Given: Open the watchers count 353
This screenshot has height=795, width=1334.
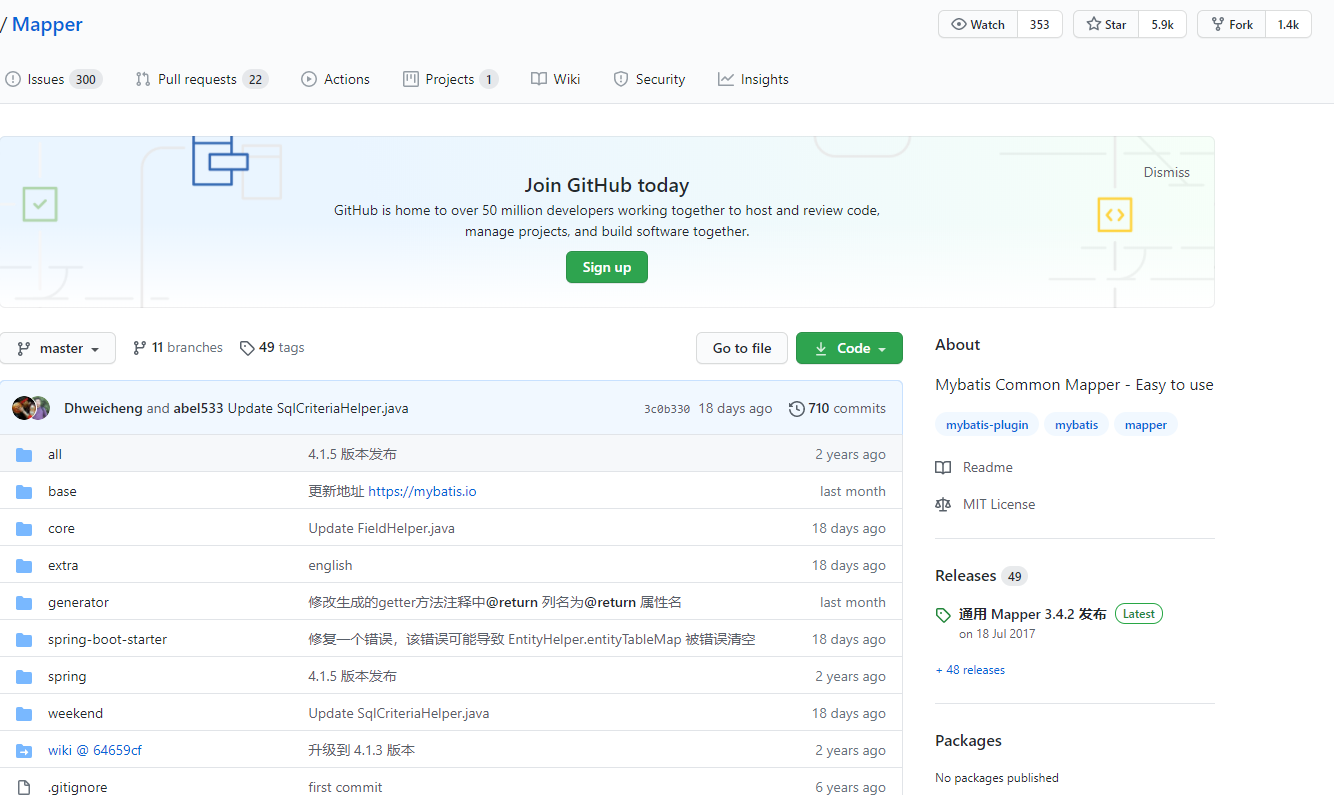Looking at the screenshot, I should pos(1040,25).
